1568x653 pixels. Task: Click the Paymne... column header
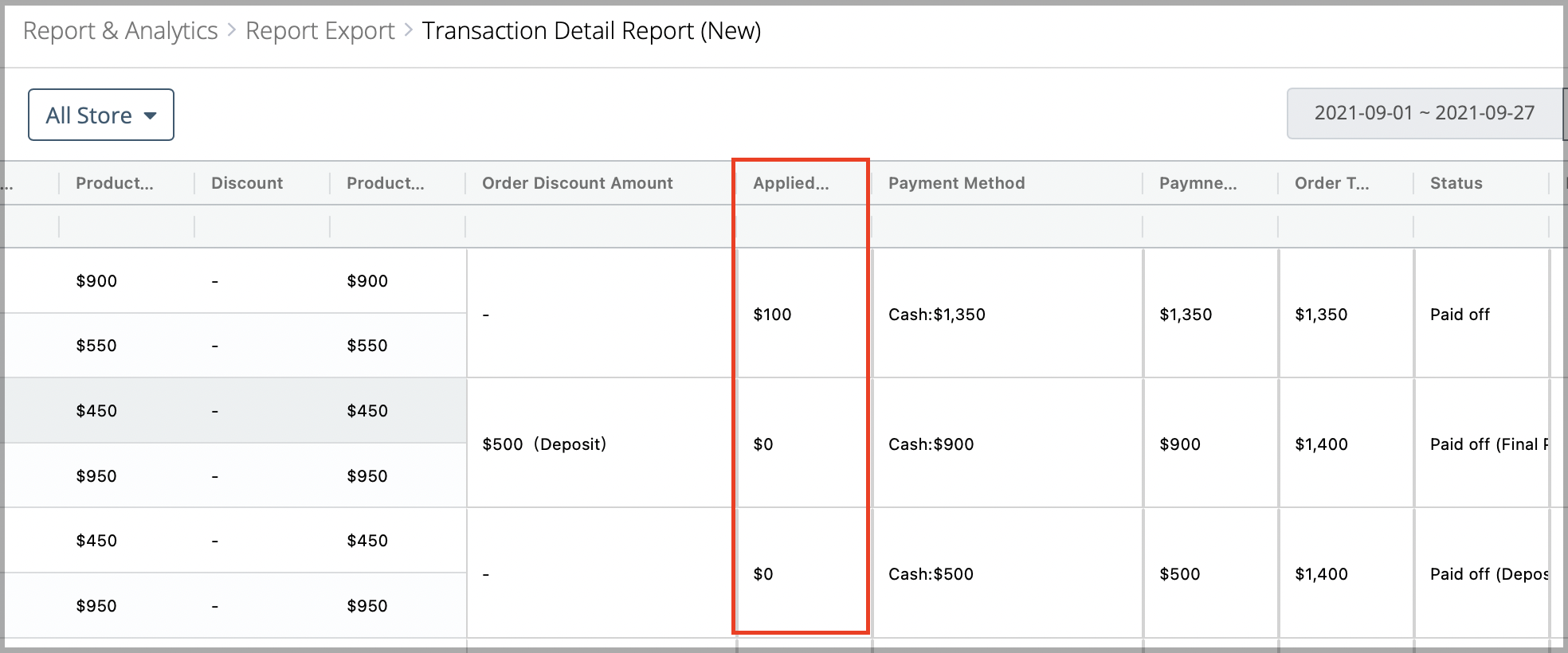click(1198, 183)
